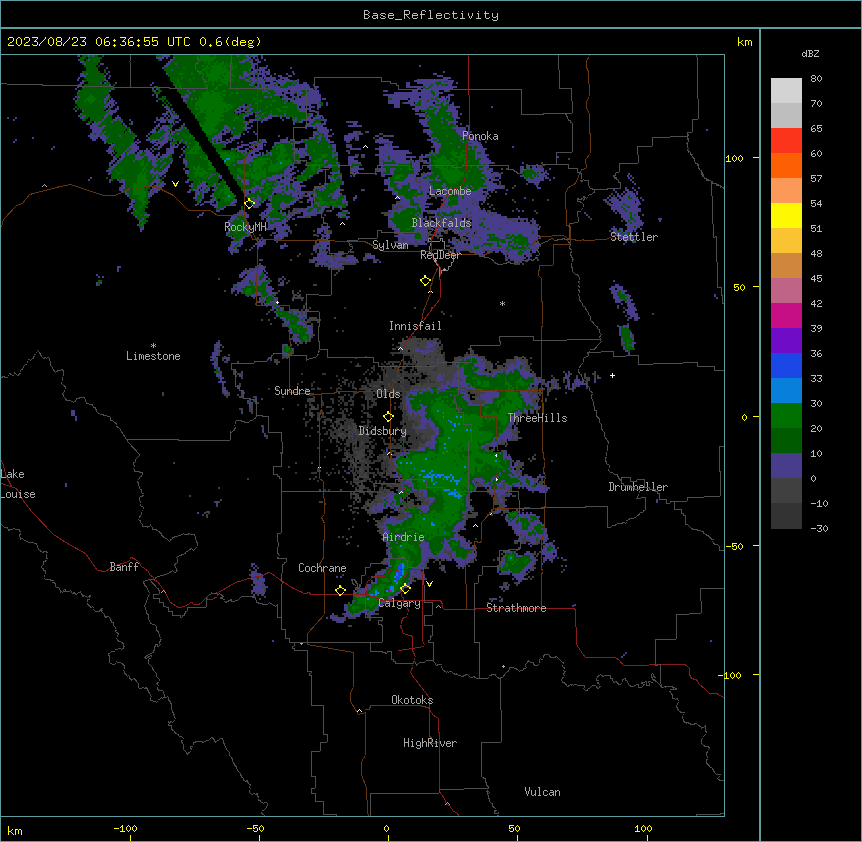Click the asterisk marker above Limestone

(x=153, y=346)
